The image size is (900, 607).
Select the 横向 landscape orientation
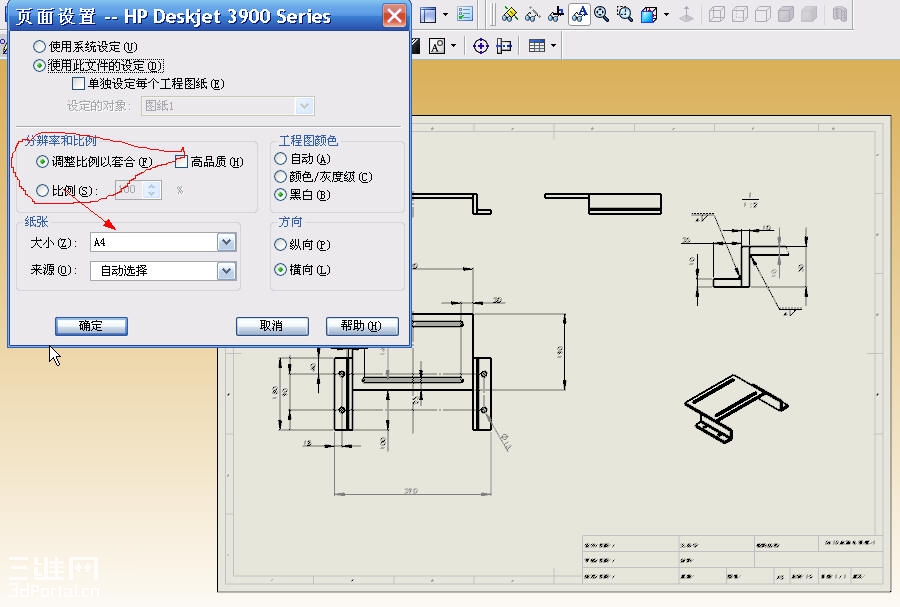[280, 270]
